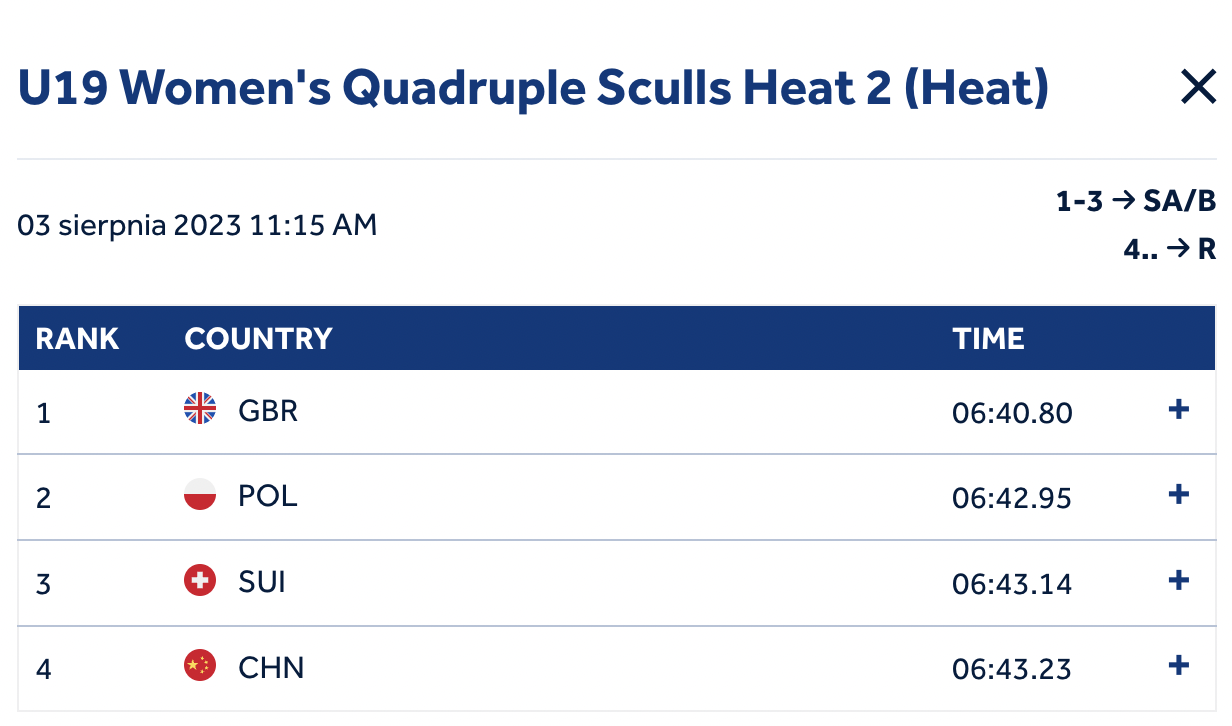
Task: Click the CHN time 06:43.23
Action: [x=1012, y=668]
